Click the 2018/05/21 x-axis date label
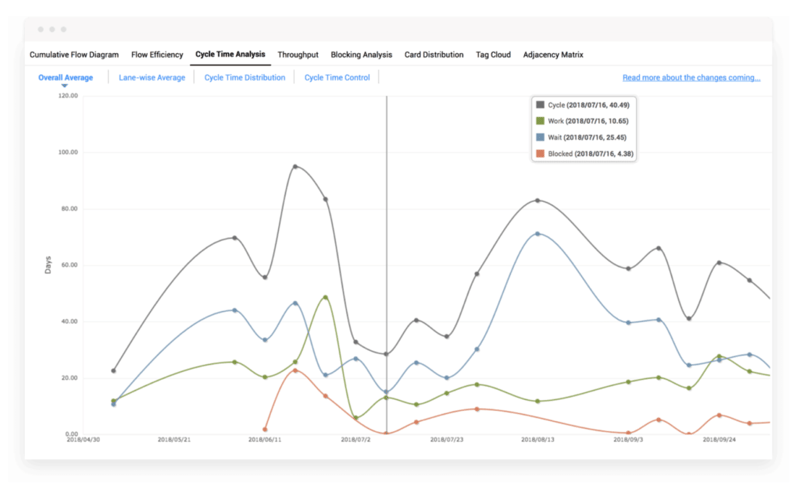800x485 pixels. 174,440
